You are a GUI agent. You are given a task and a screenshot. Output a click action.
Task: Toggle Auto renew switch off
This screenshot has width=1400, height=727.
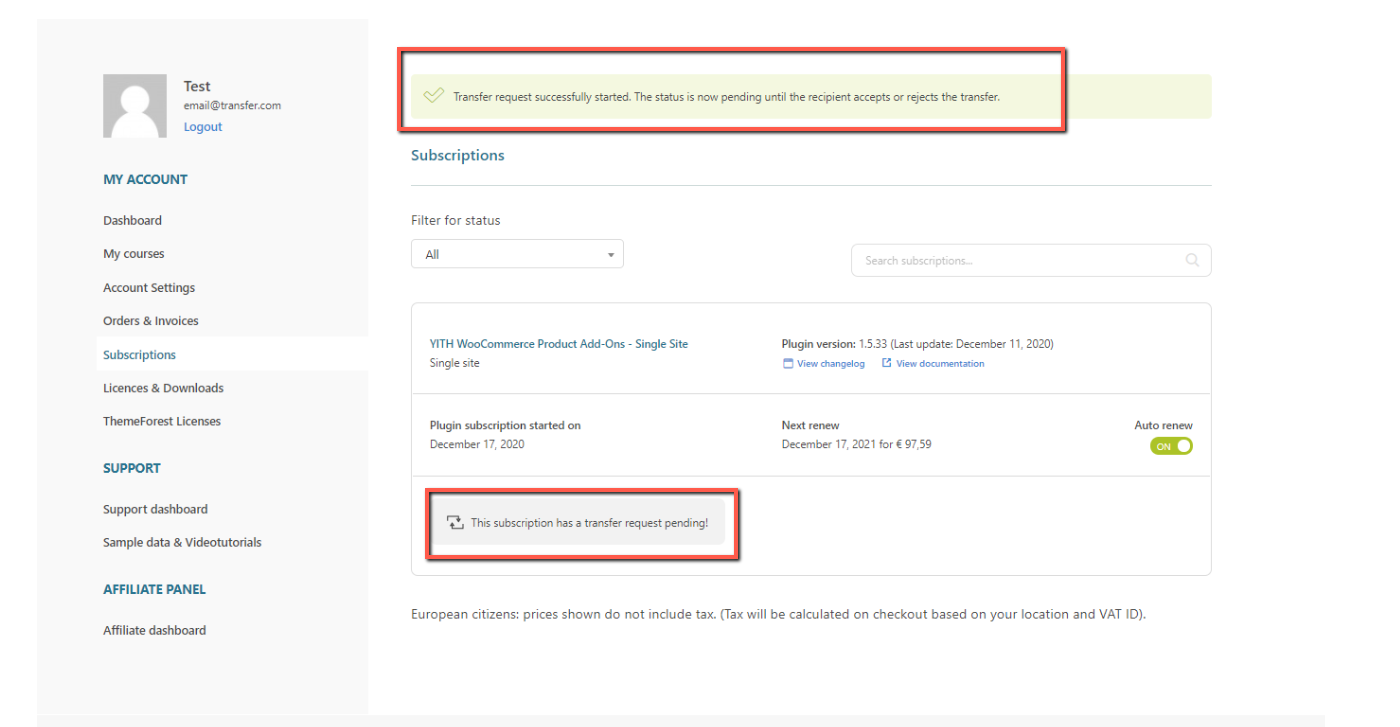click(1171, 447)
